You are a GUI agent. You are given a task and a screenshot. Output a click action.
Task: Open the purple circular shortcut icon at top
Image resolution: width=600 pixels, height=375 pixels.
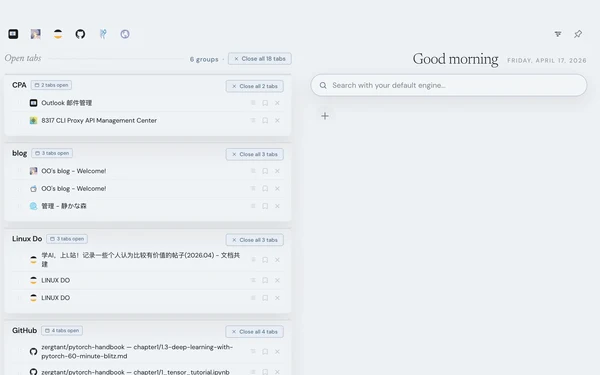click(125, 34)
